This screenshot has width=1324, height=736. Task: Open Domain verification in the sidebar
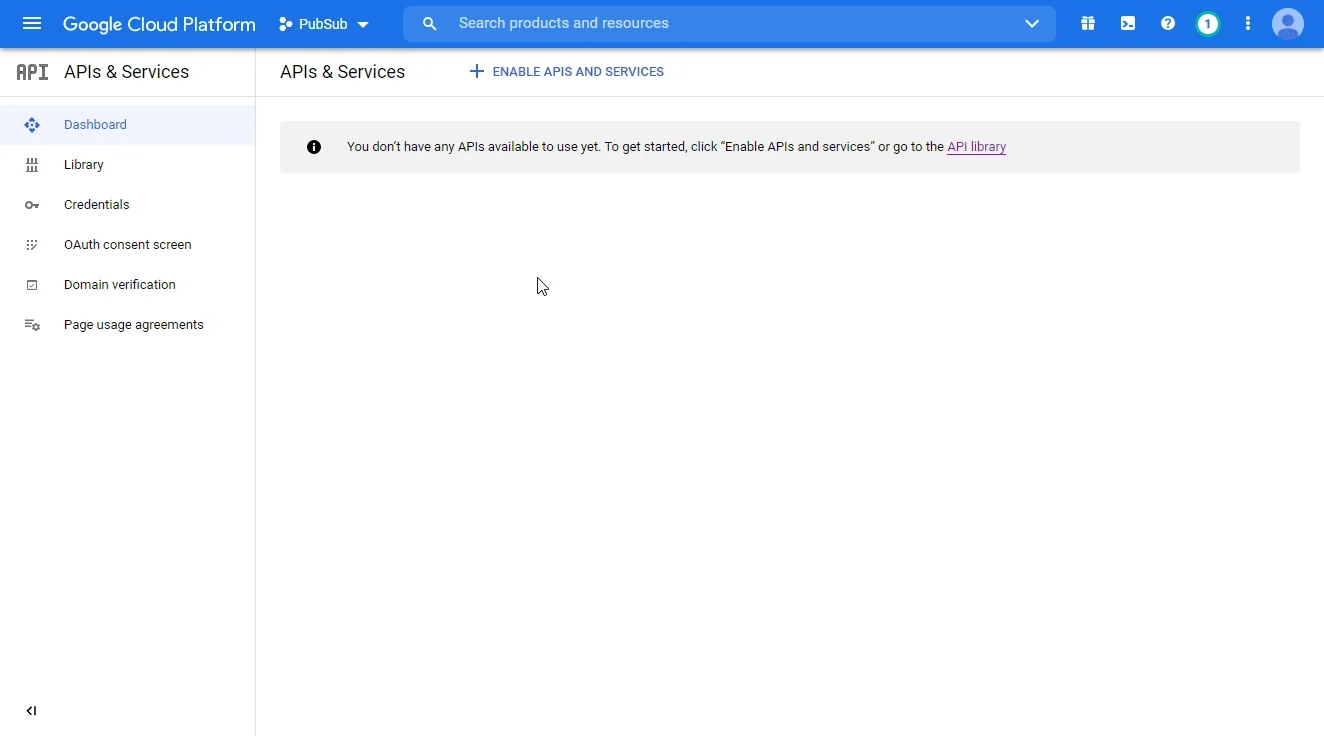pyautogui.click(x=127, y=285)
